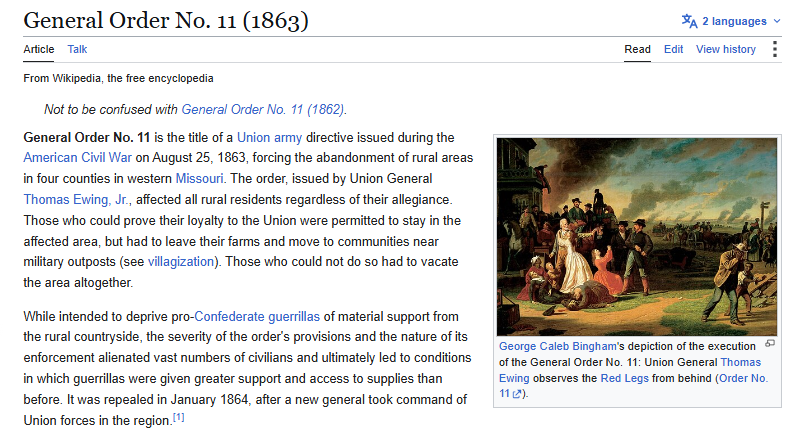This screenshot has height=439, width=792.
Task: Open the Bingham painting thumbnail
Action: pyautogui.click(x=636, y=236)
